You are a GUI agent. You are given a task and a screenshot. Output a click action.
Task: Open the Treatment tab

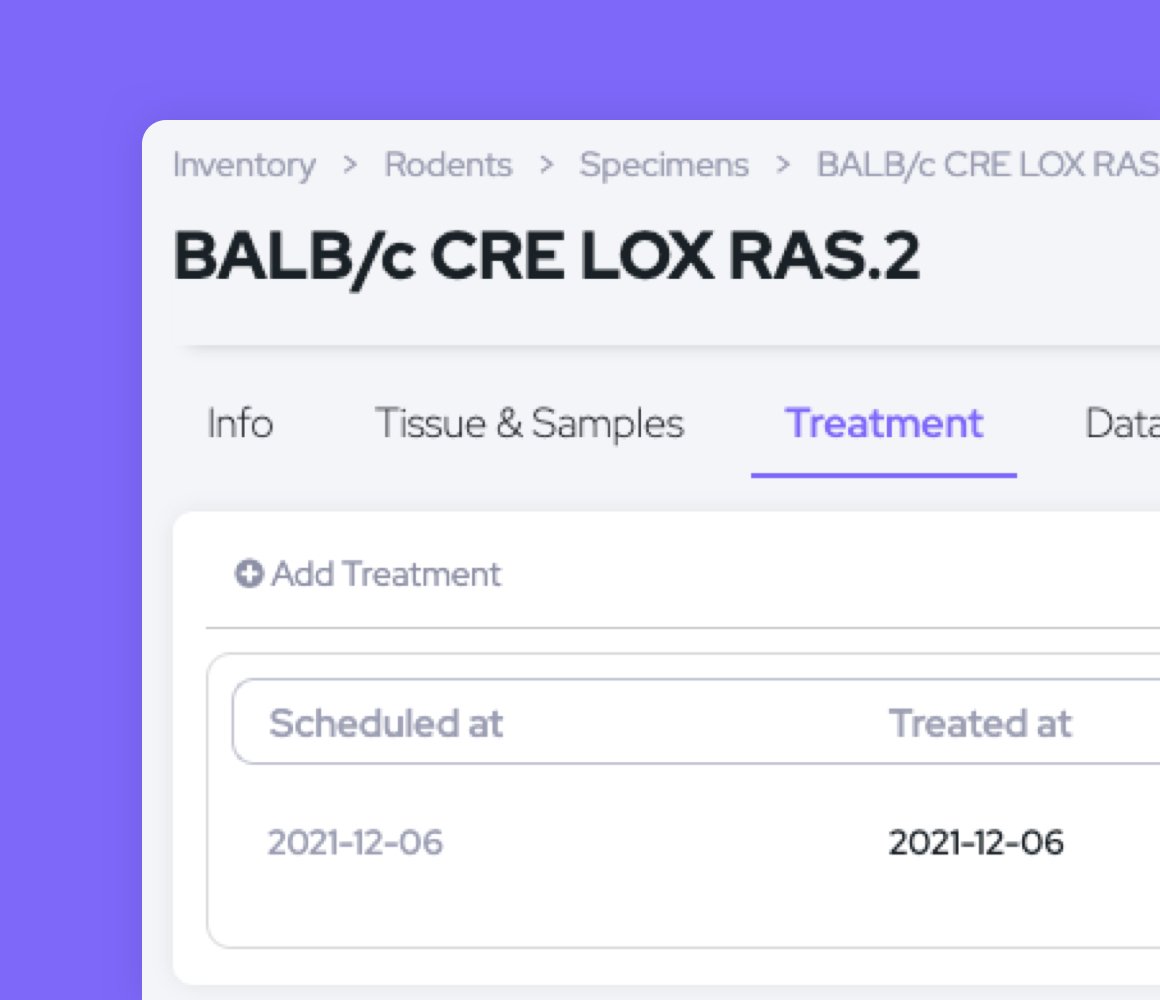884,423
